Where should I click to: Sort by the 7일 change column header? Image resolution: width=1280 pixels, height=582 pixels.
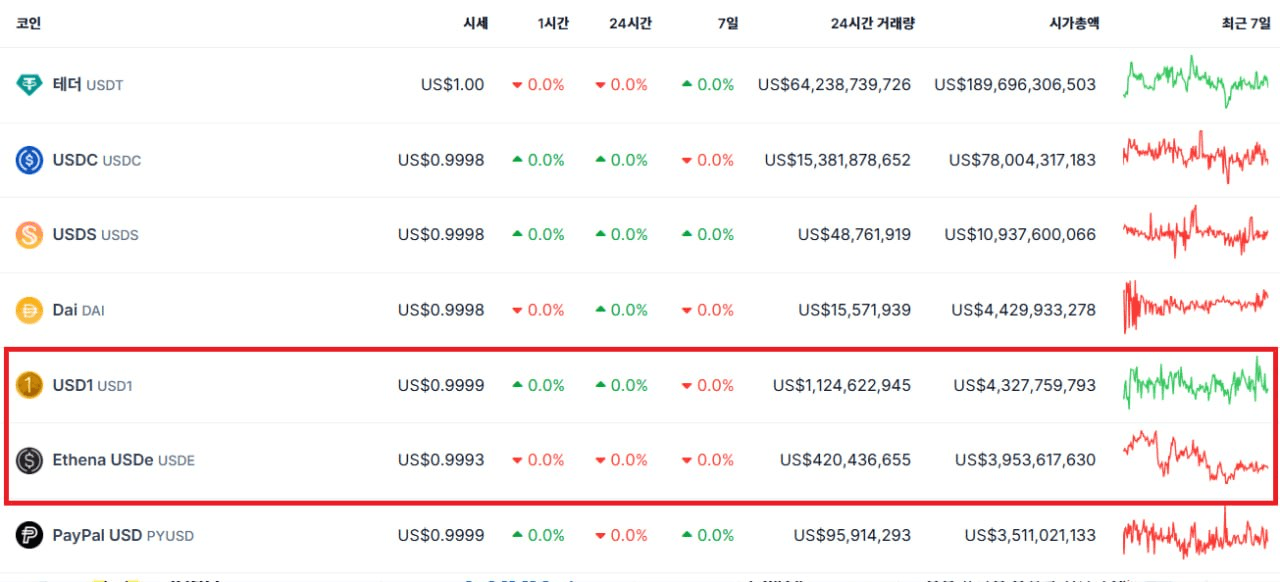(728, 23)
